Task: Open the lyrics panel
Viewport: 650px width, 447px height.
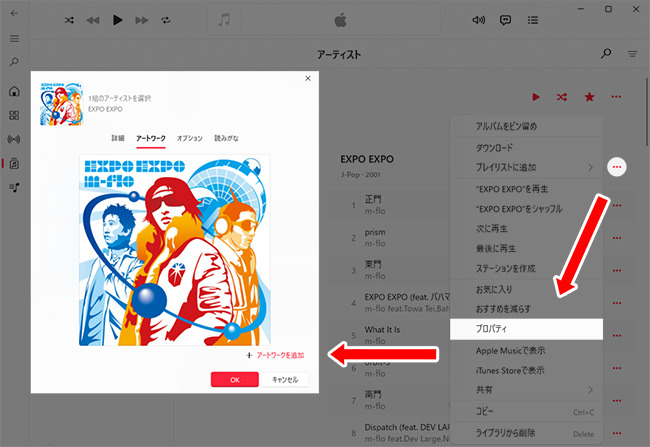Action: (505, 20)
